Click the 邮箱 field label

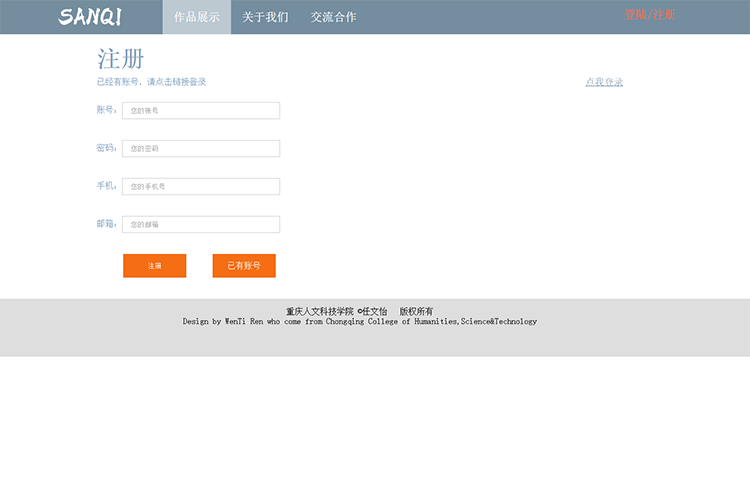pyautogui.click(x=106, y=224)
